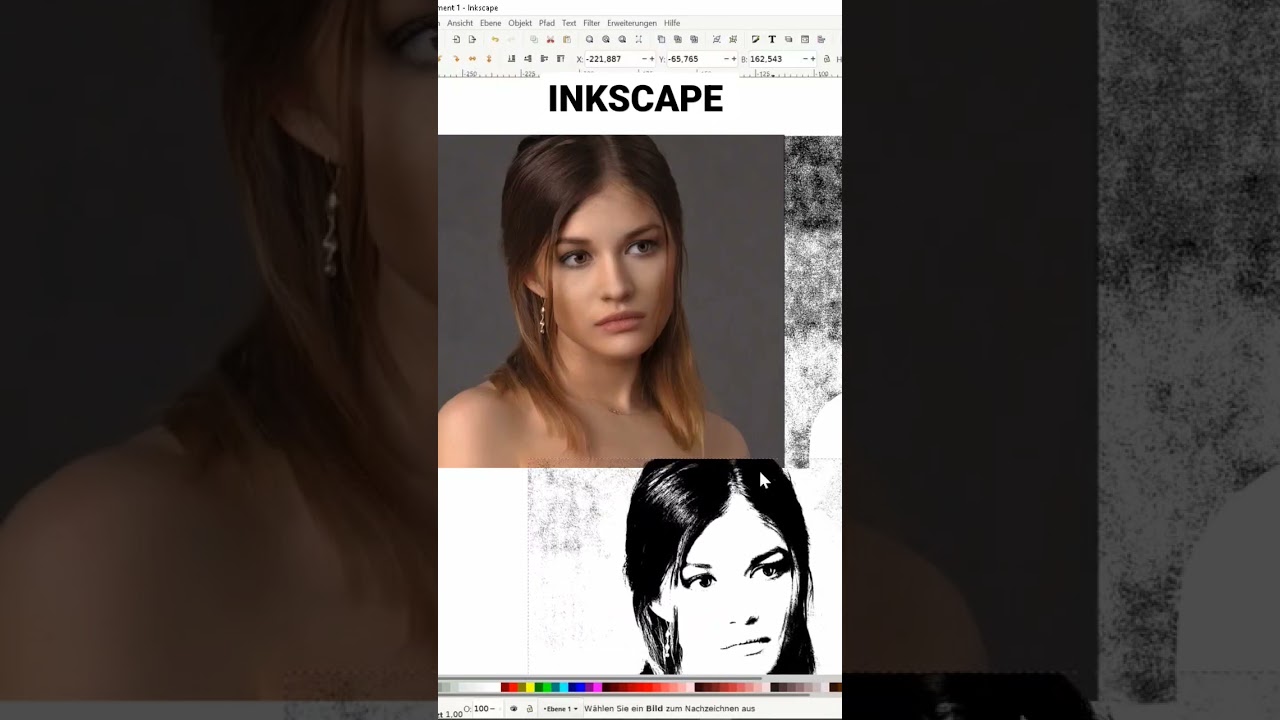This screenshot has width=1280, height=720.
Task: Click the flip vertical icon
Action: click(489, 59)
